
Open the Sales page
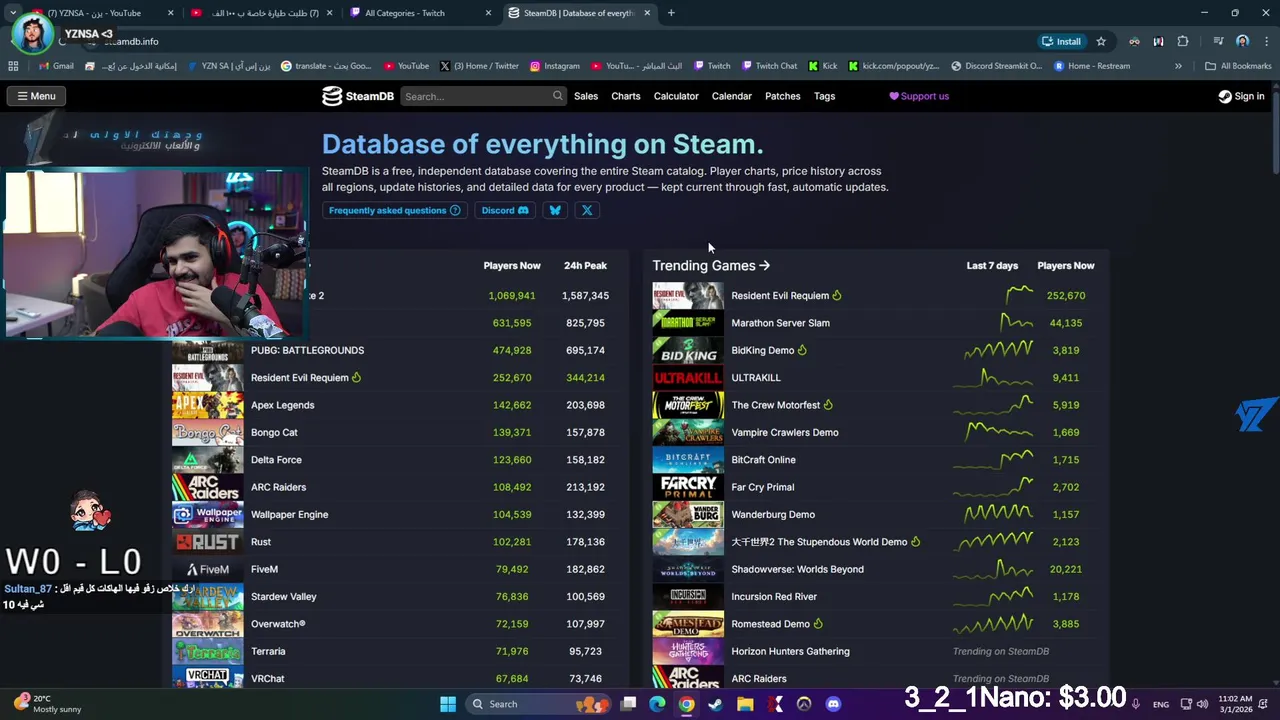click(x=586, y=96)
